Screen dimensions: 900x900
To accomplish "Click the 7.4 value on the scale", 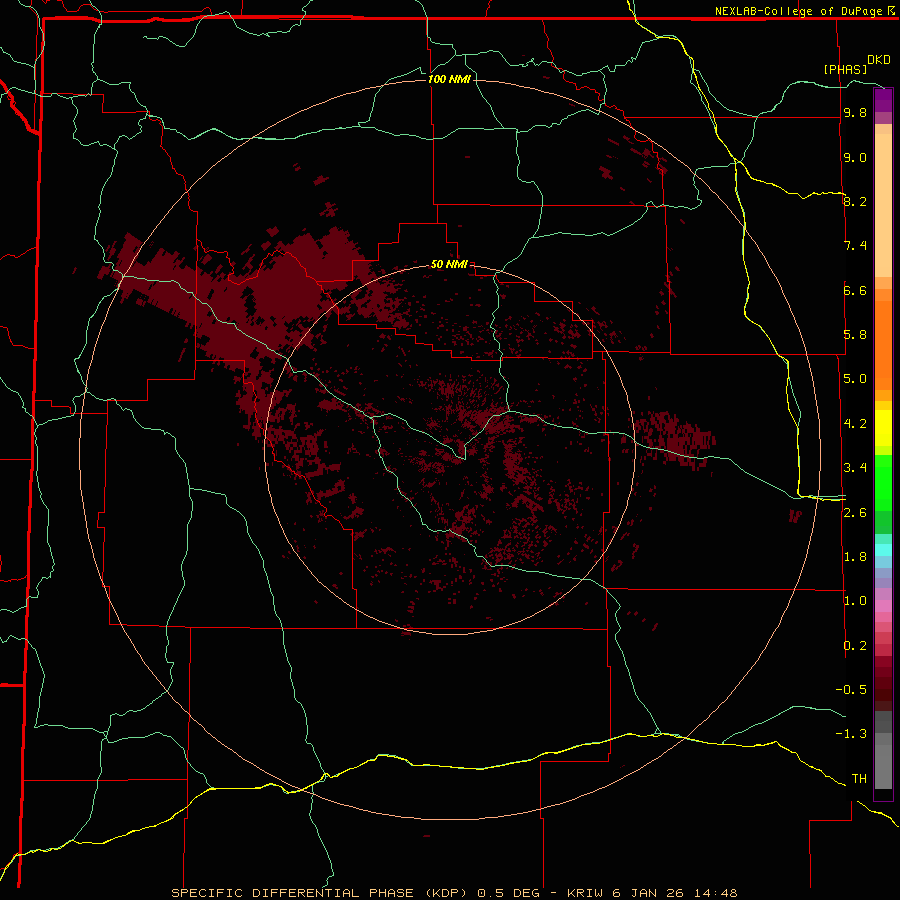I will coord(855,246).
